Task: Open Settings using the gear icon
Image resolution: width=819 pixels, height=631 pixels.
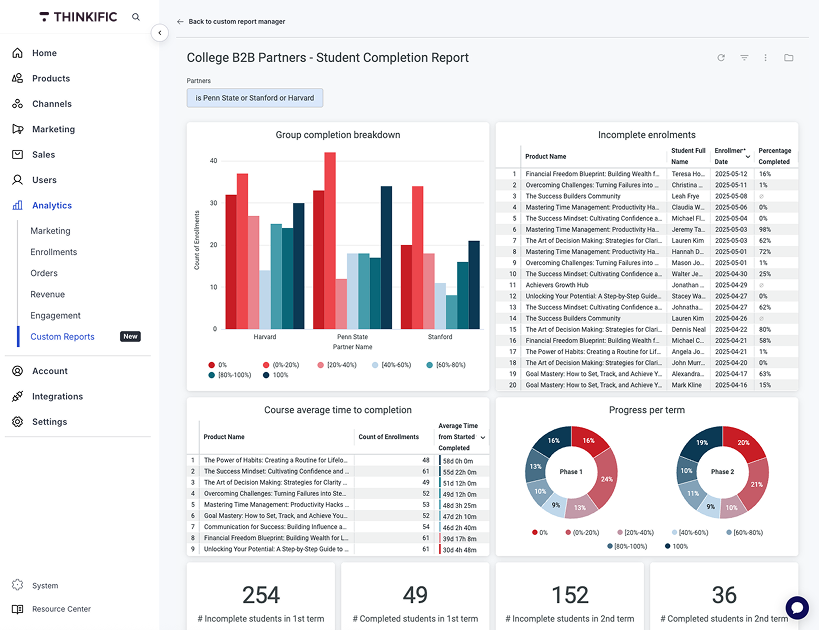Action: pyautogui.click(x=17, y=422)
